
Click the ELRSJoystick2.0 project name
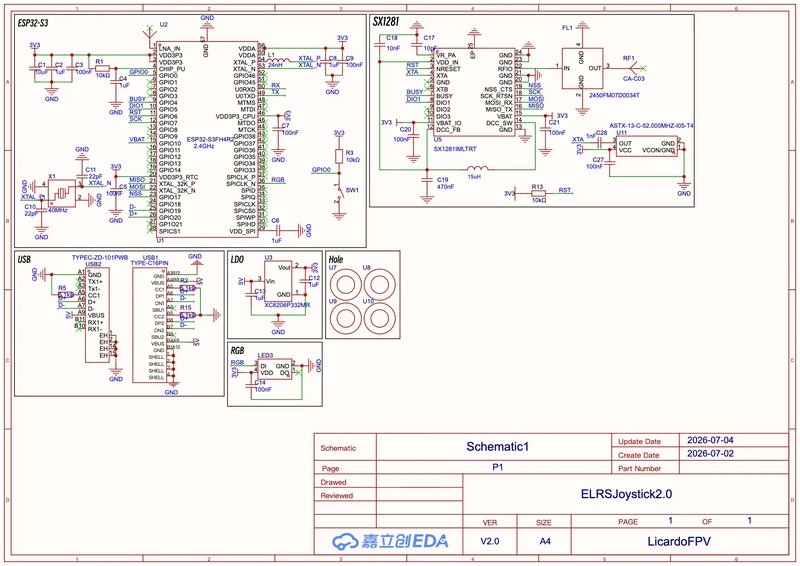626,494
